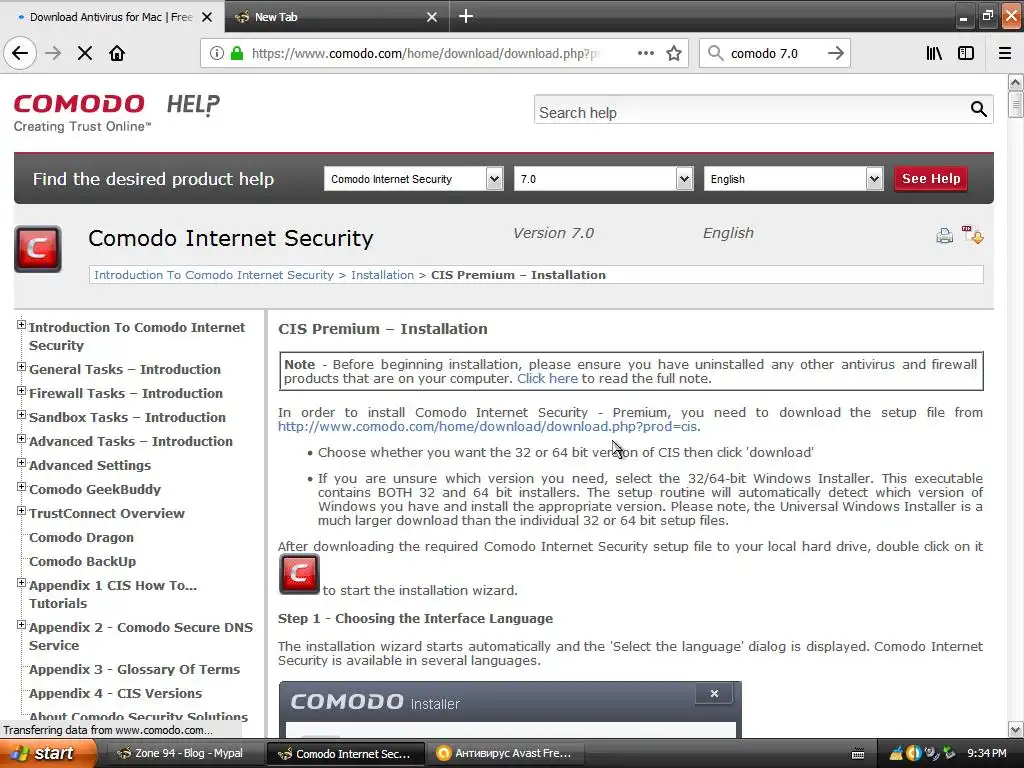
Task: Click the system clock 9:34 PM
Action: click(x=987, y=753)
